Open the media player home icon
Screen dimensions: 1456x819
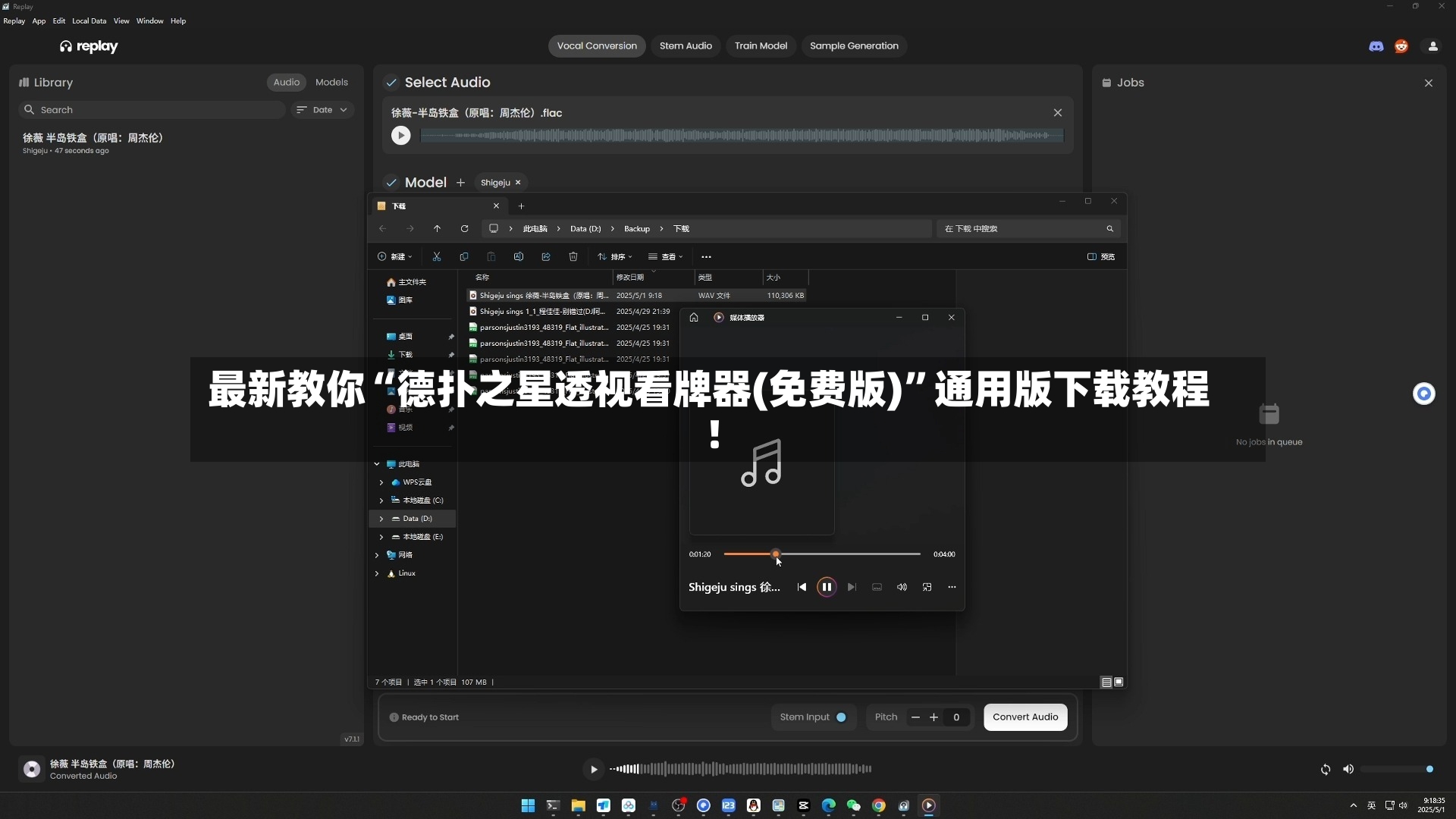pos(694,318)
